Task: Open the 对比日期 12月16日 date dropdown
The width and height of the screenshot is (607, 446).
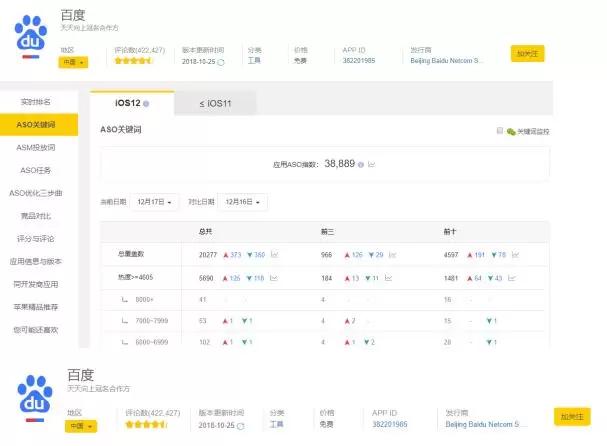Action: coord(243,202)
